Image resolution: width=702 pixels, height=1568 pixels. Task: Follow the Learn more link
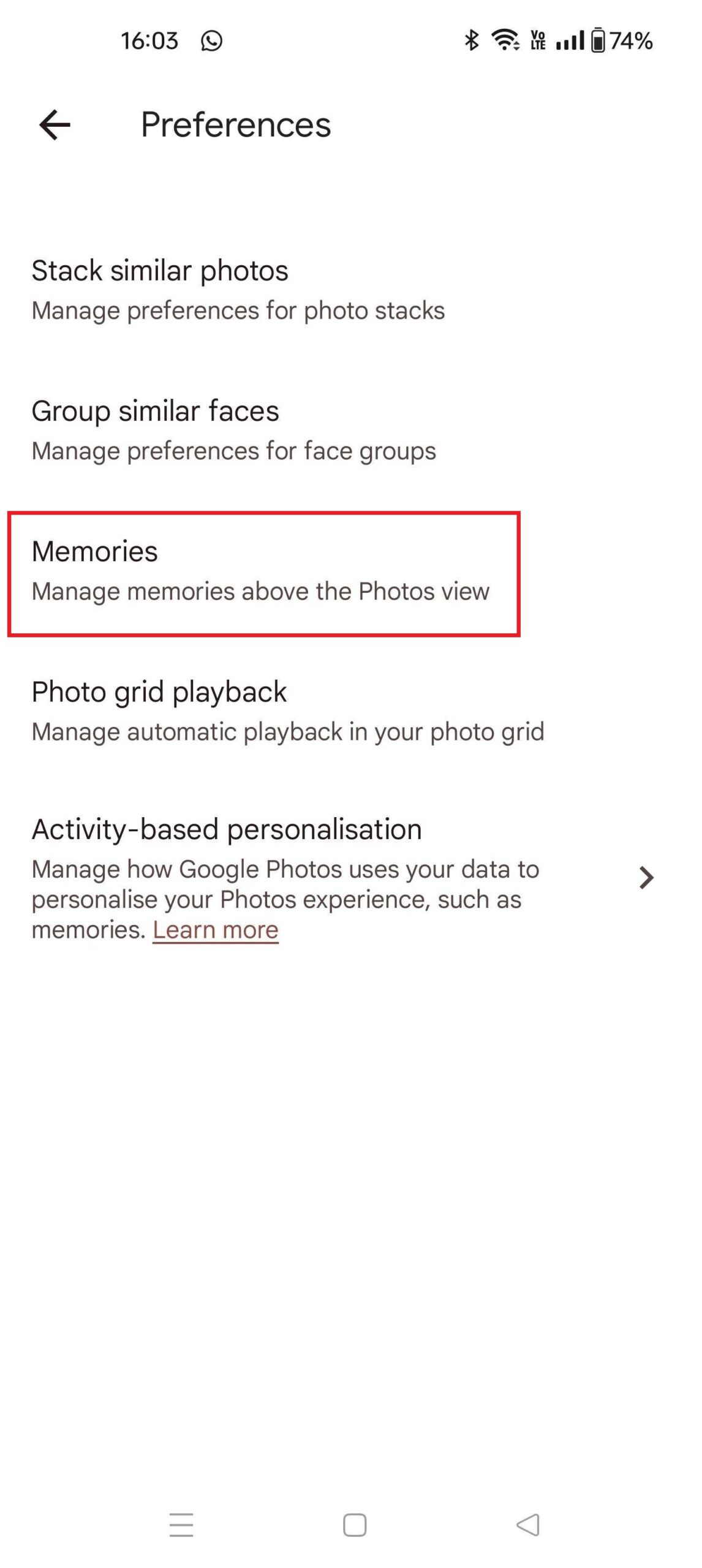pos(216,930)
